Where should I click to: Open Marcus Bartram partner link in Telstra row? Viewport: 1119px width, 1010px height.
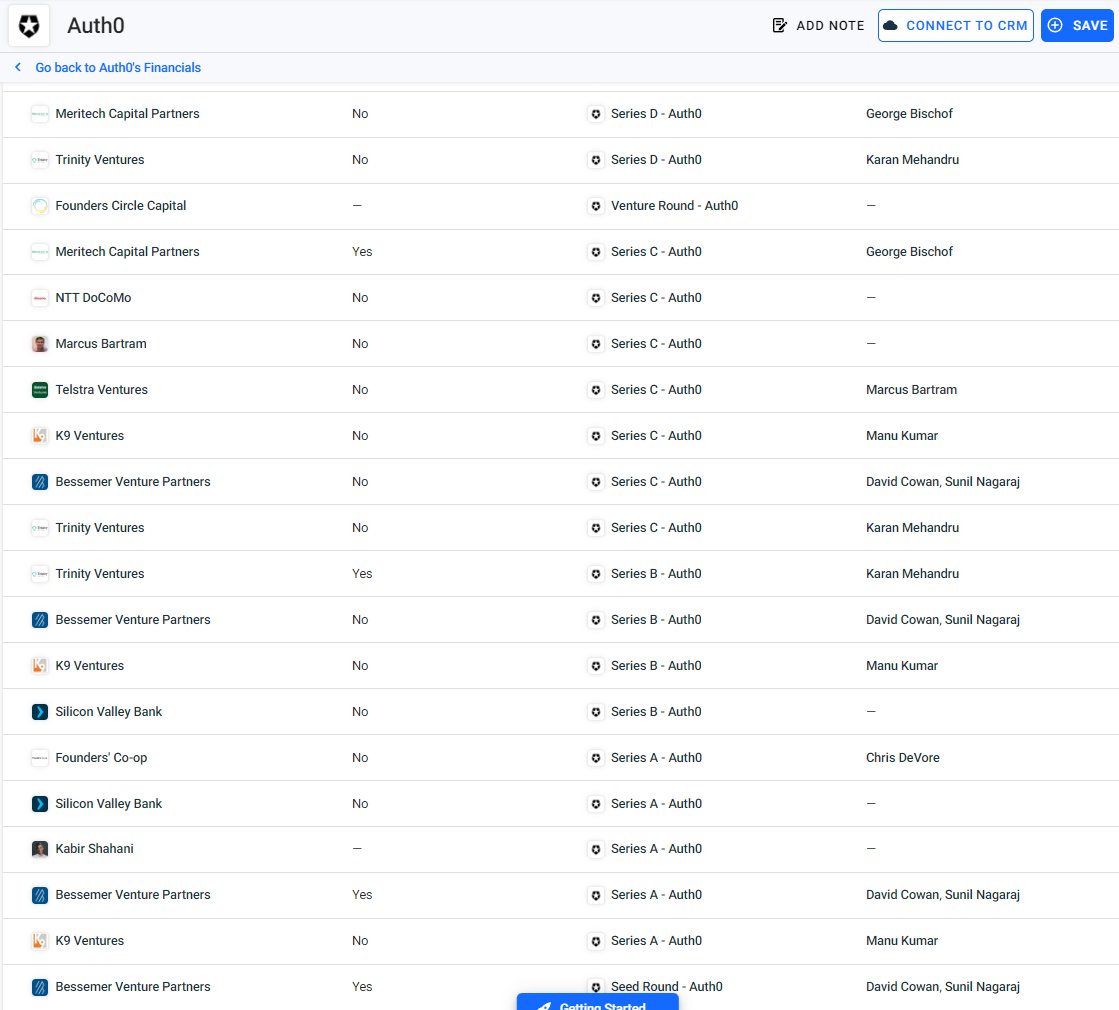[x=911, y=390]
